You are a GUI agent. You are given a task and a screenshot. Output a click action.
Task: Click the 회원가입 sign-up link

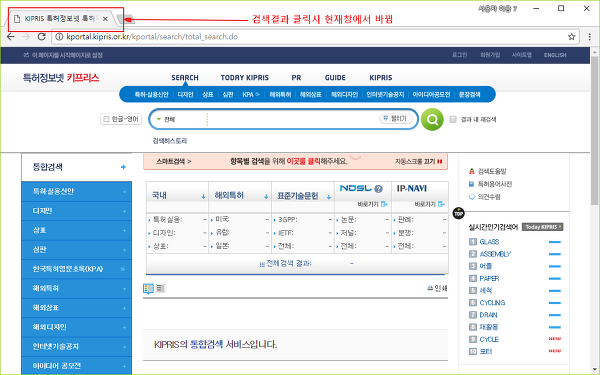490,55
